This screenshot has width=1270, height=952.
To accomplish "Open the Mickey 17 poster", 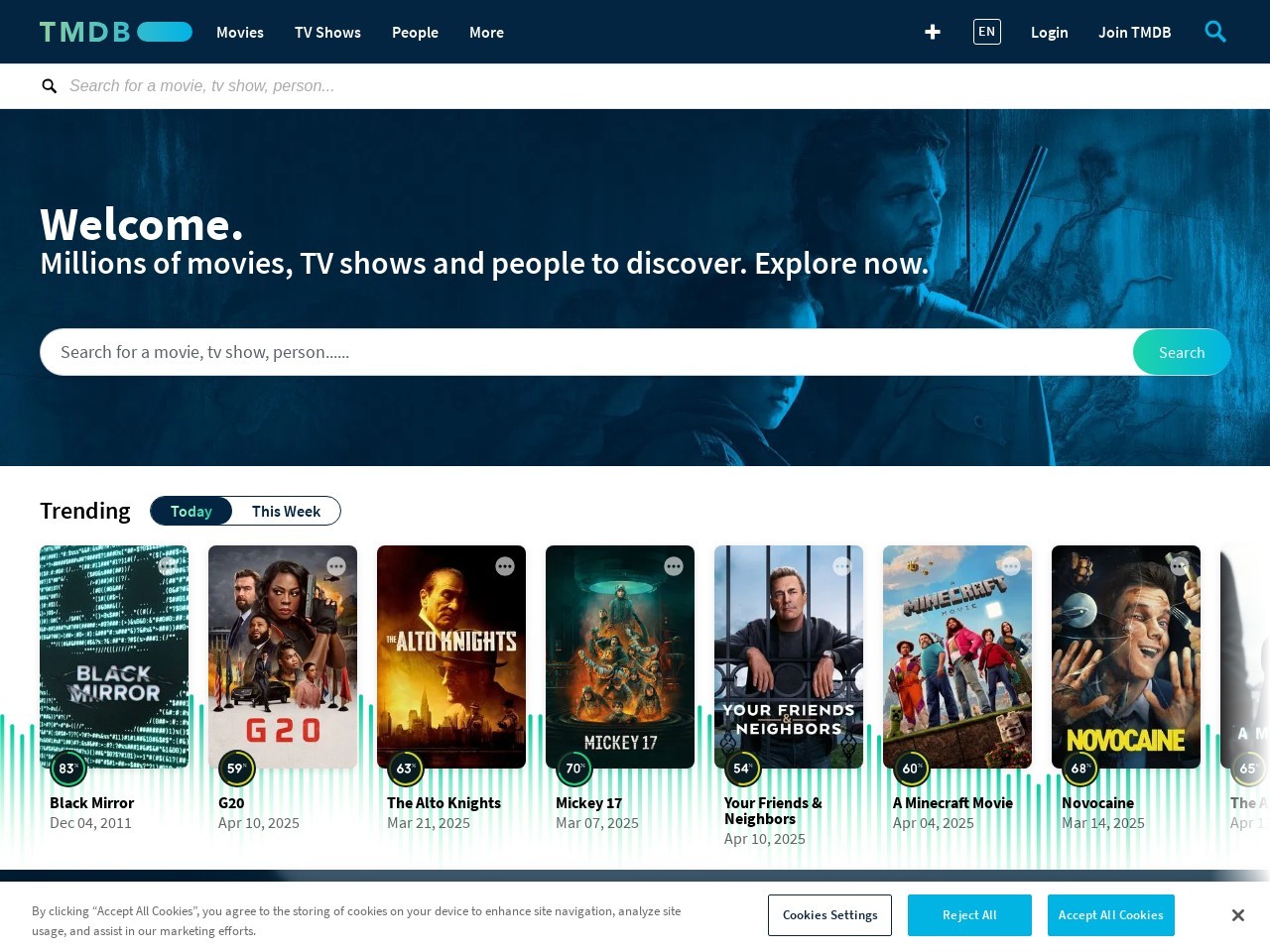I will (620, 656).
